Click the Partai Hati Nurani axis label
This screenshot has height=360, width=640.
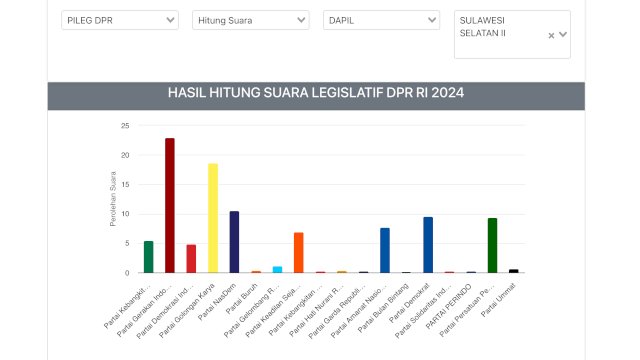tap(316, 310)
